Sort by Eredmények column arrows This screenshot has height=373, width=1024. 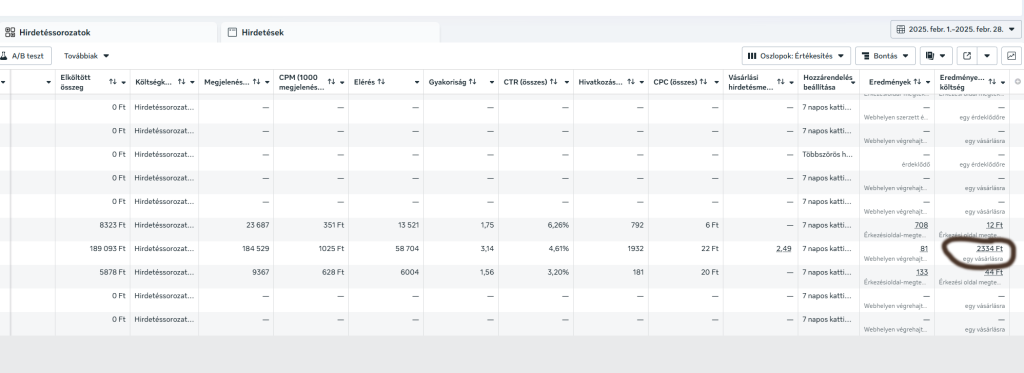(x=917, y=82)
